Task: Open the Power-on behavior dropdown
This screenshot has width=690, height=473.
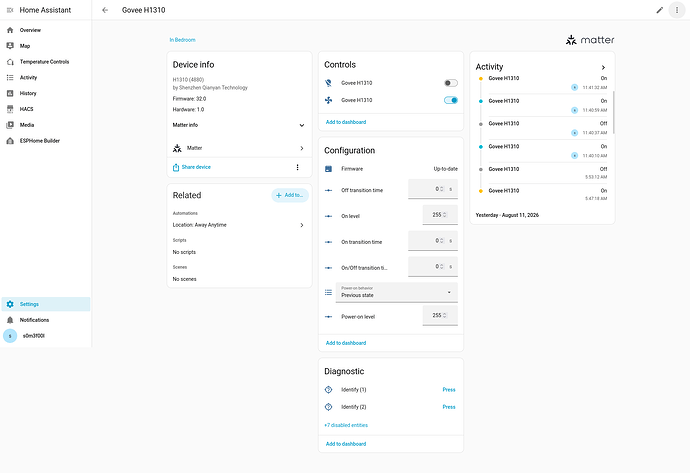Action: [x=396, y=292]
